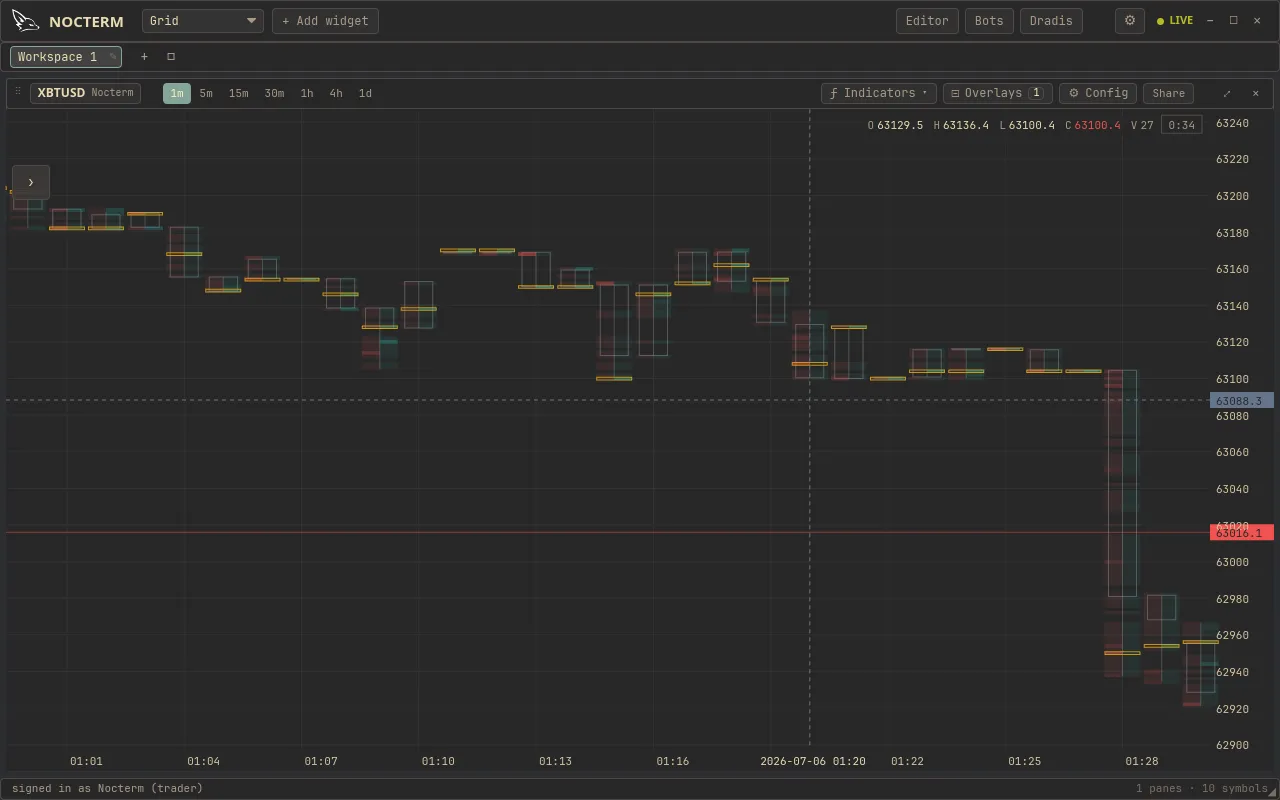Click the low value L 63100.4

pyautogui.click(x=1027, y=125)
